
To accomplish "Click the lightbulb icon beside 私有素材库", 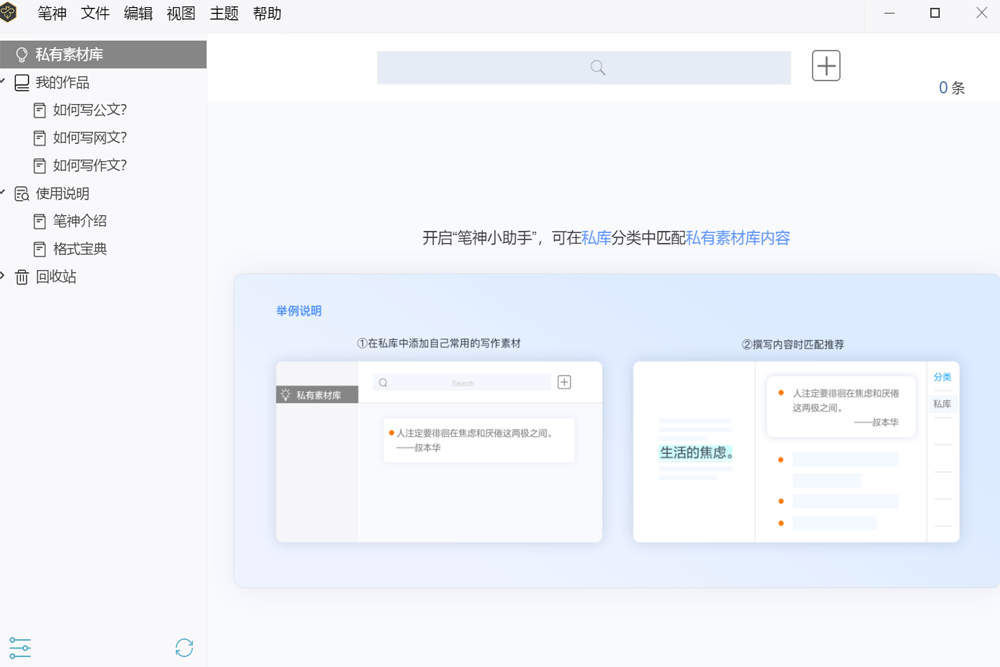I will pyautogui.click(x=22, y=55).
